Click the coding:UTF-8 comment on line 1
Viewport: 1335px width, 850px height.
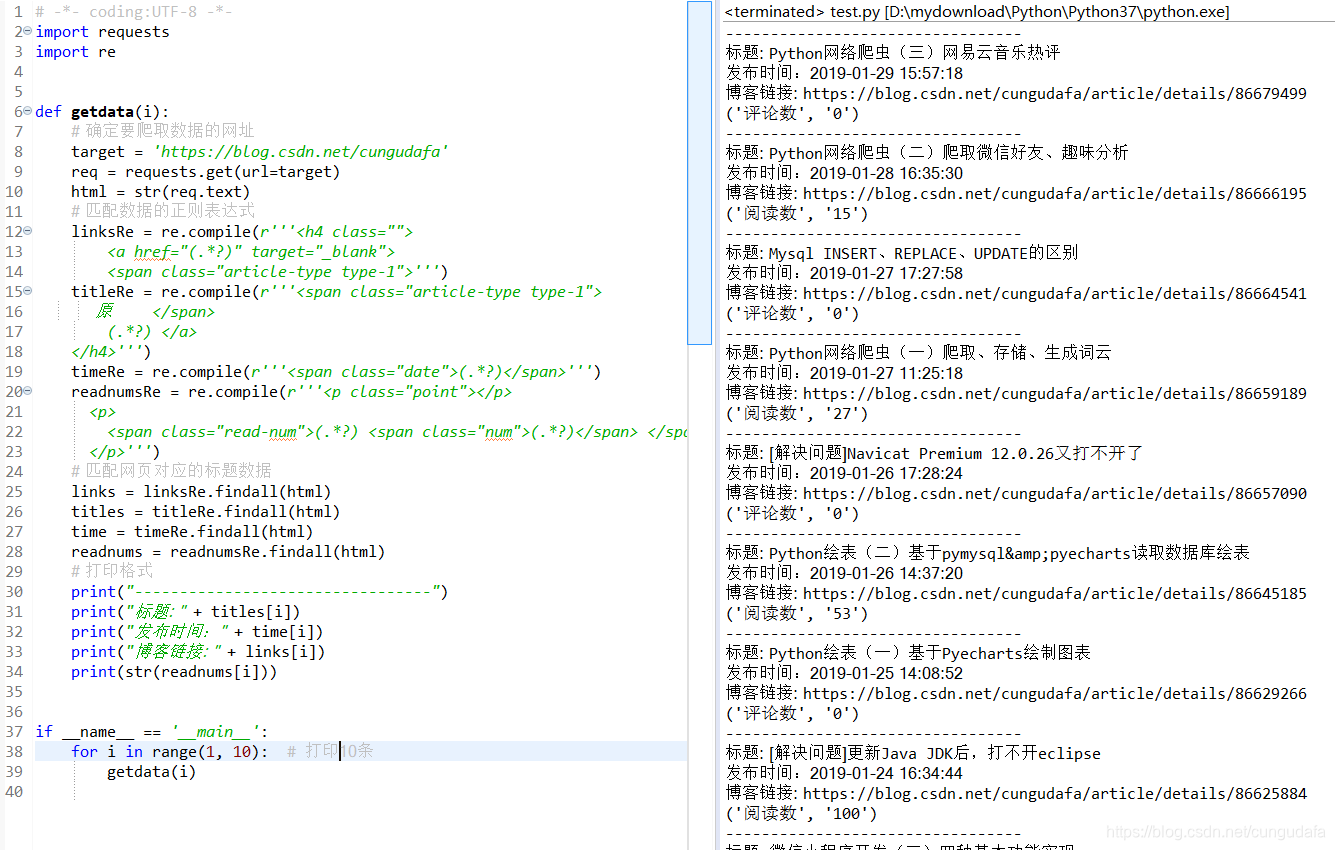point(134,12)
